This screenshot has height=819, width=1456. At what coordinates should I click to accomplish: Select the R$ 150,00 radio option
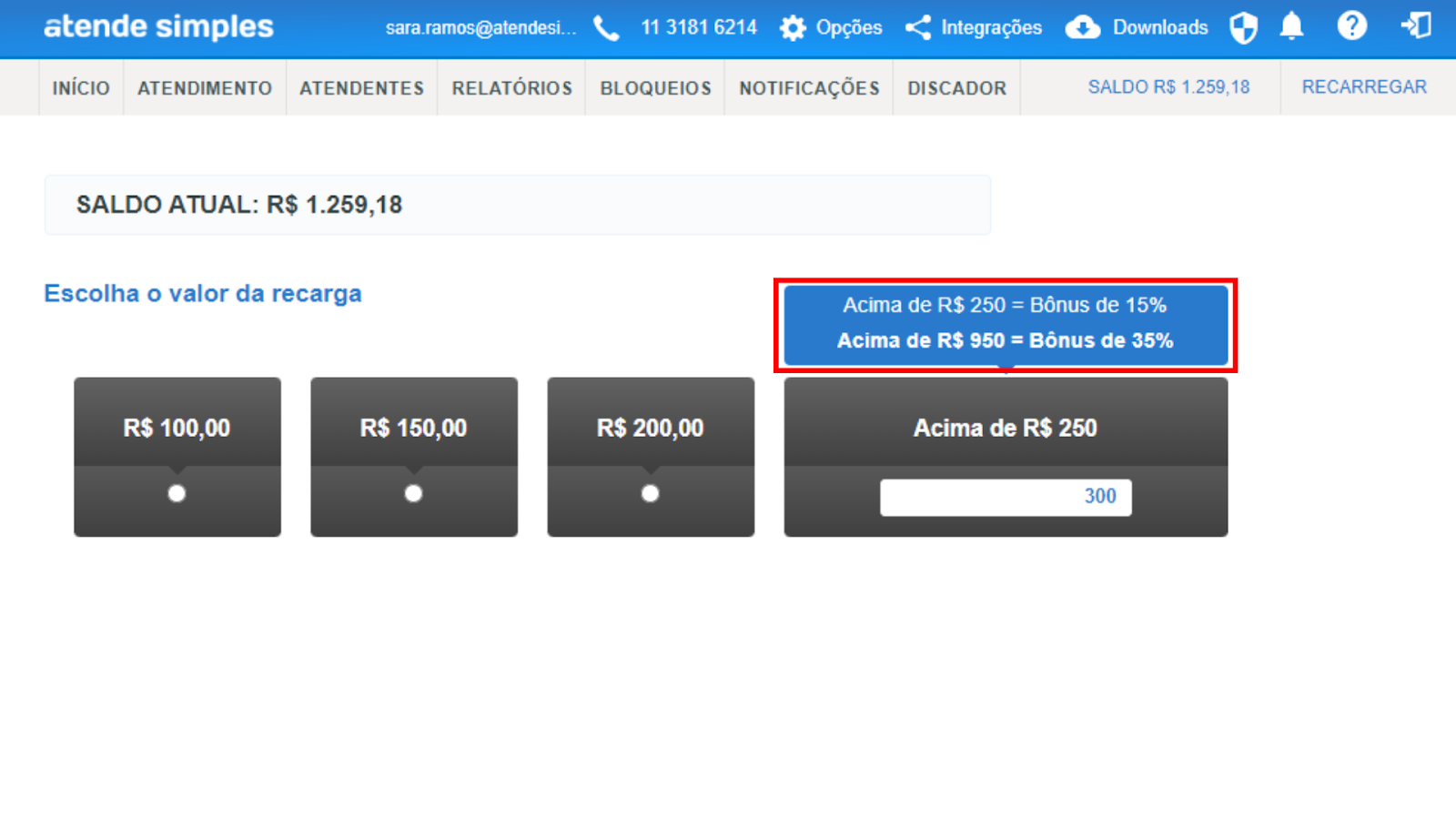413,493
